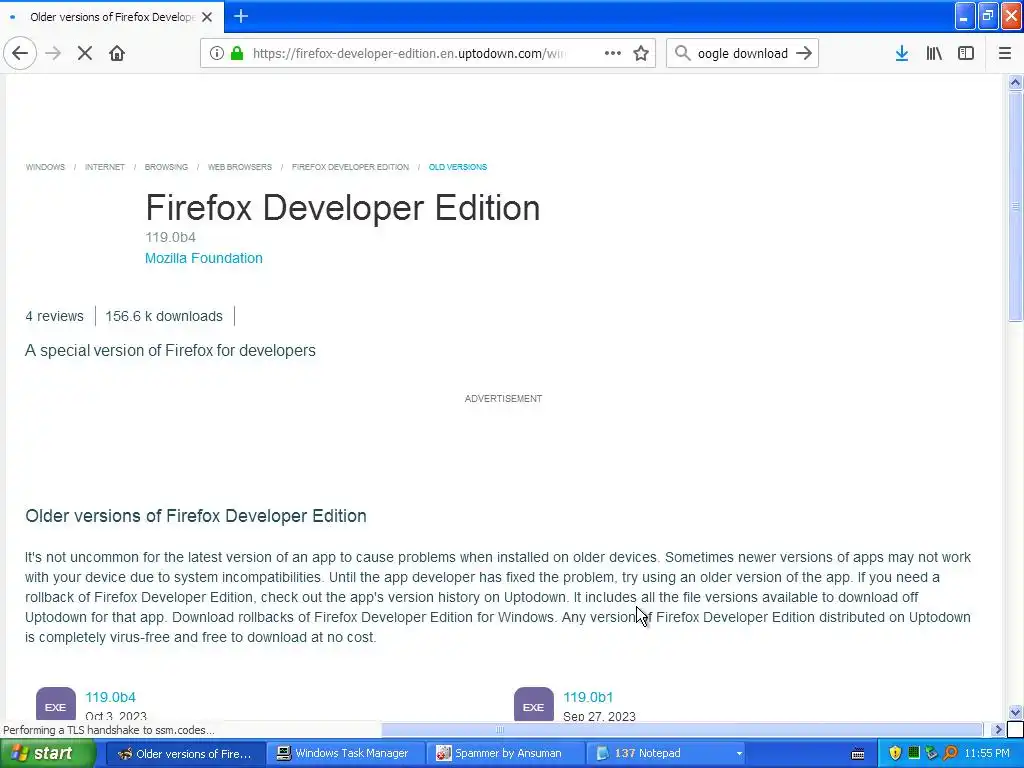The image size is (1024, 768).
Task: Click the green tray icon
Action: pyautogui.click(x=914, y=753)
